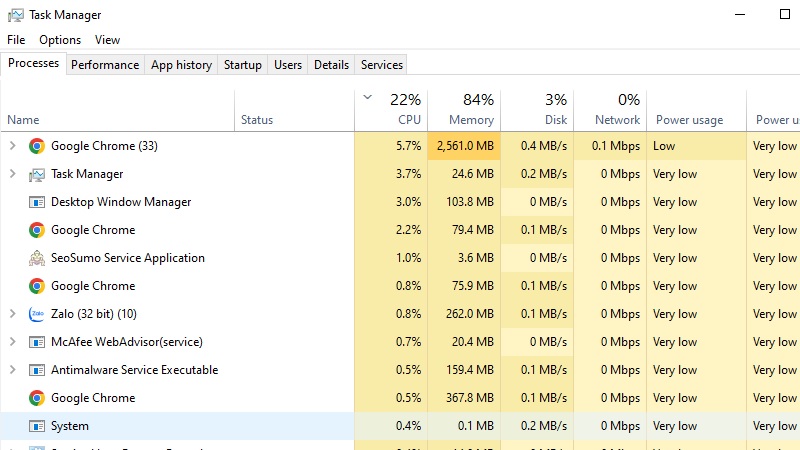This screenshot has width=800, height=450.
Task: Sort by the 3% Disk header
Action: pos(537,111)
